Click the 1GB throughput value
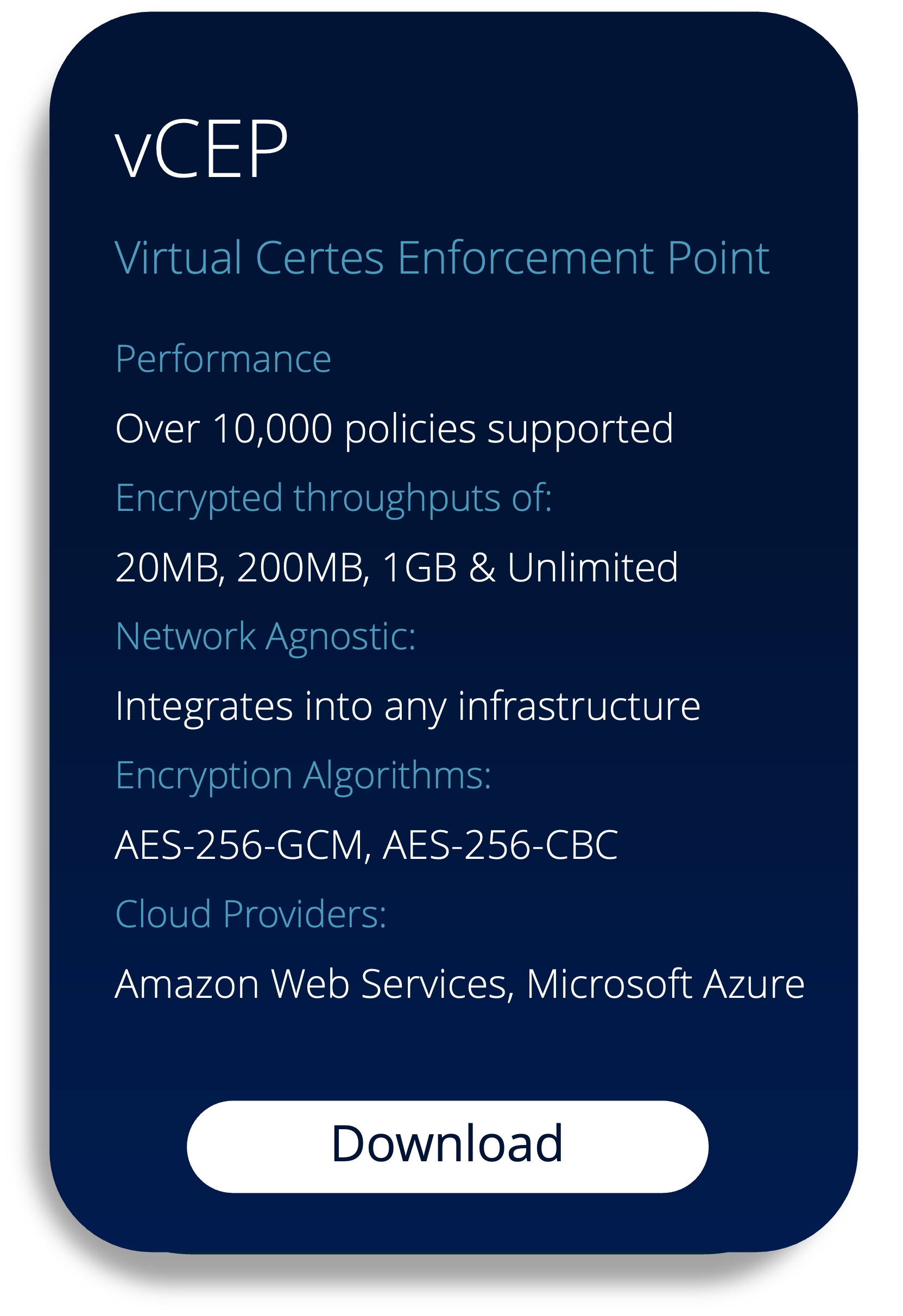The image size is (903, 1316). [x=420, y=567]
